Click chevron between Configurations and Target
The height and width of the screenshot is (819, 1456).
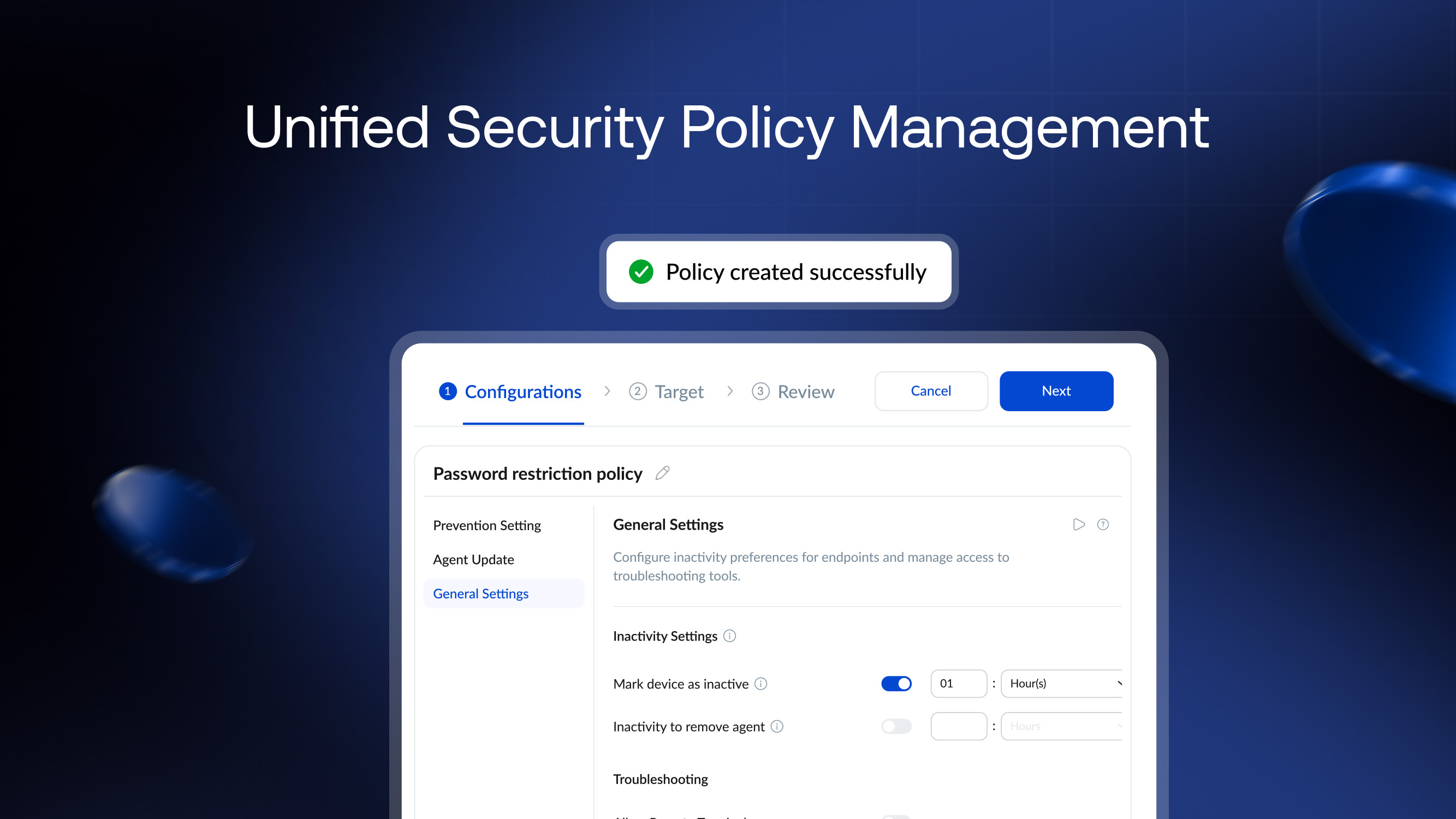607,391
